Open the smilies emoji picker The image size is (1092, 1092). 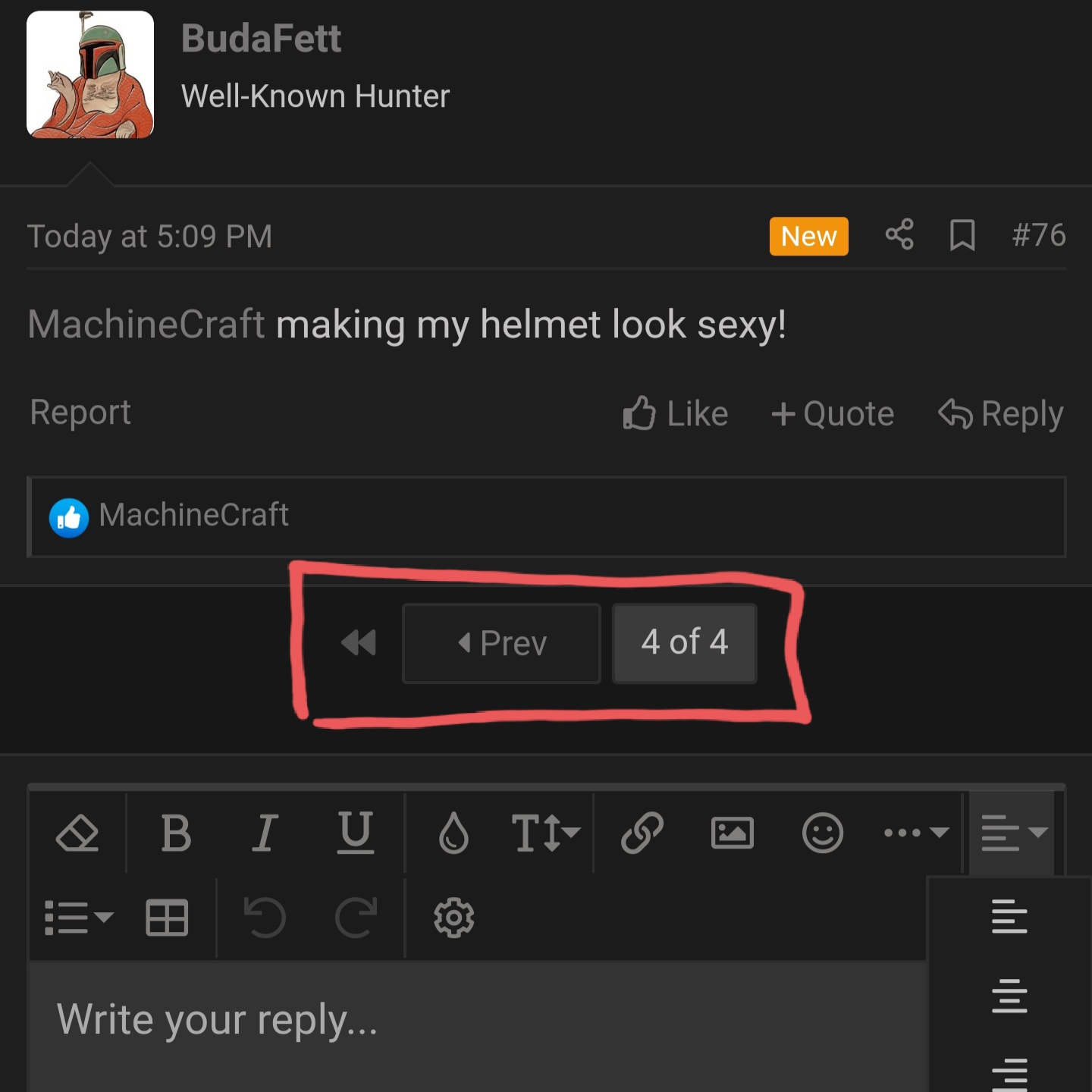point(823,833)
